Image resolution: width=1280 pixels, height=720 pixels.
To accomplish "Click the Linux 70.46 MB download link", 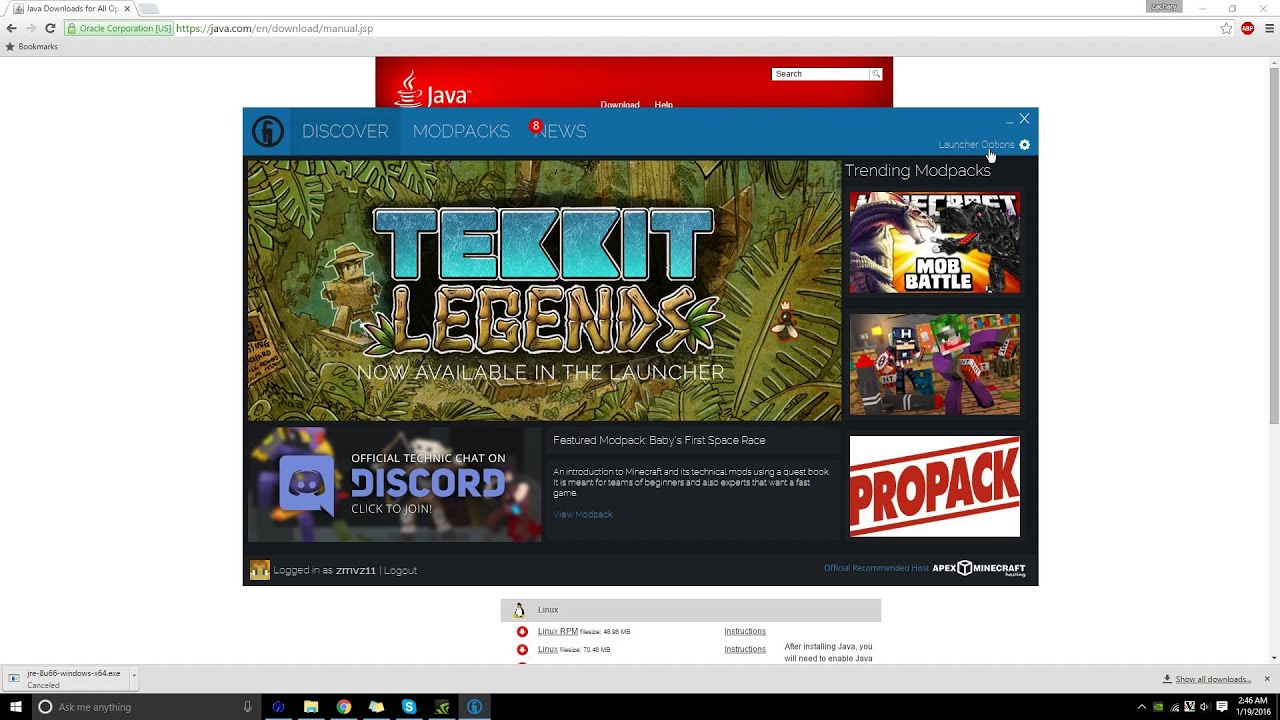I will [x=548, y=650].
